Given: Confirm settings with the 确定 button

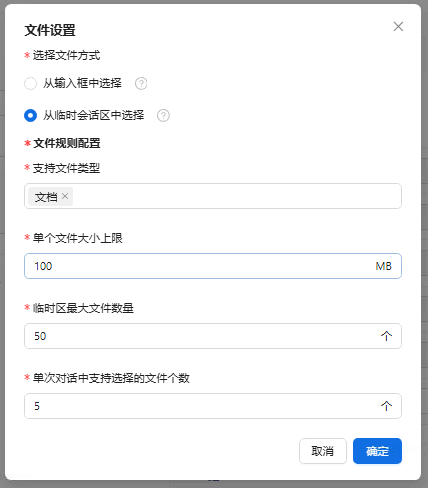Looking at the screenshot, I should [x=377, y=451].
